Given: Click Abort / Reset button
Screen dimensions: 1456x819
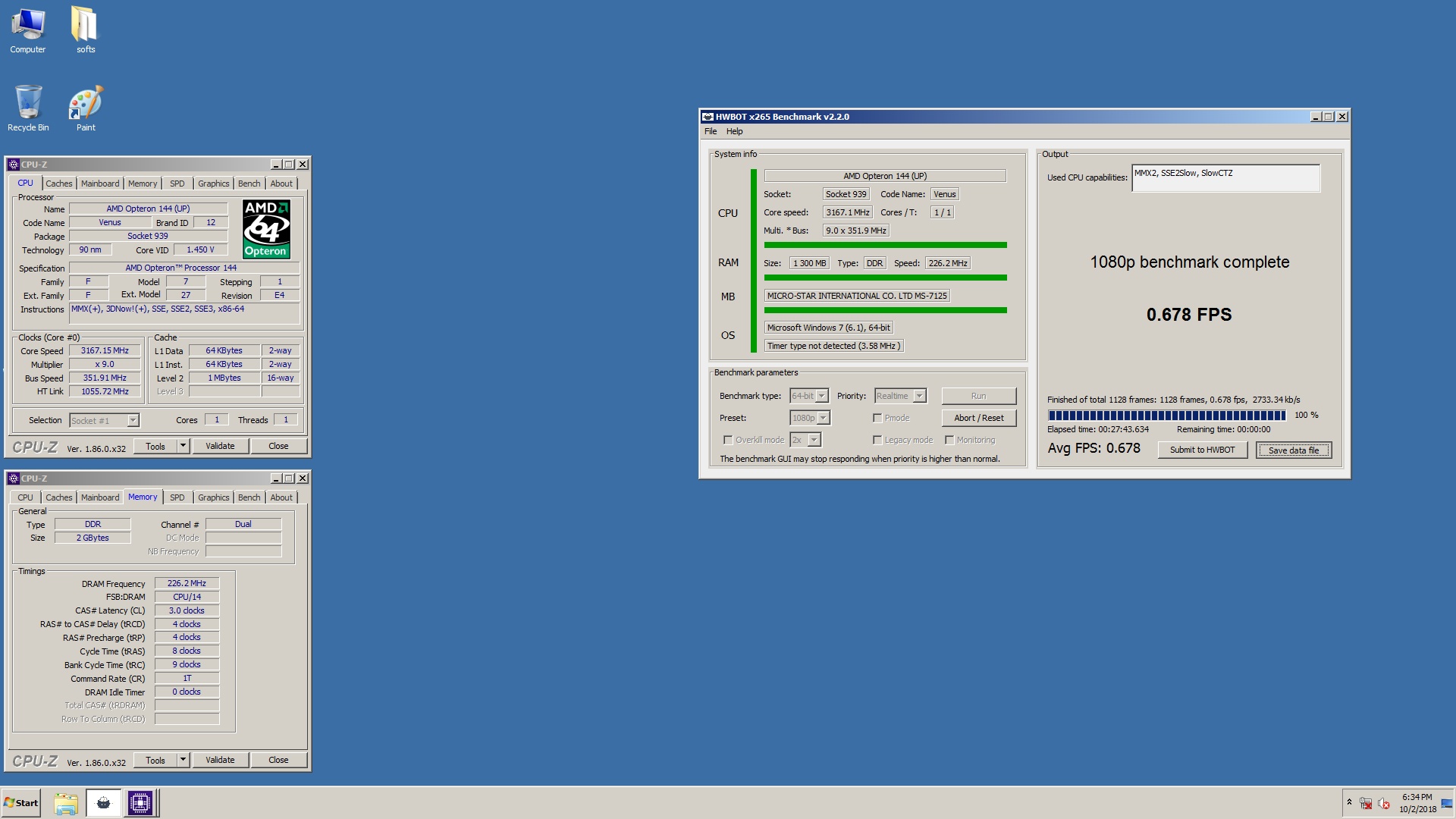Looking at the screenshot, I should tap(978, 418).
